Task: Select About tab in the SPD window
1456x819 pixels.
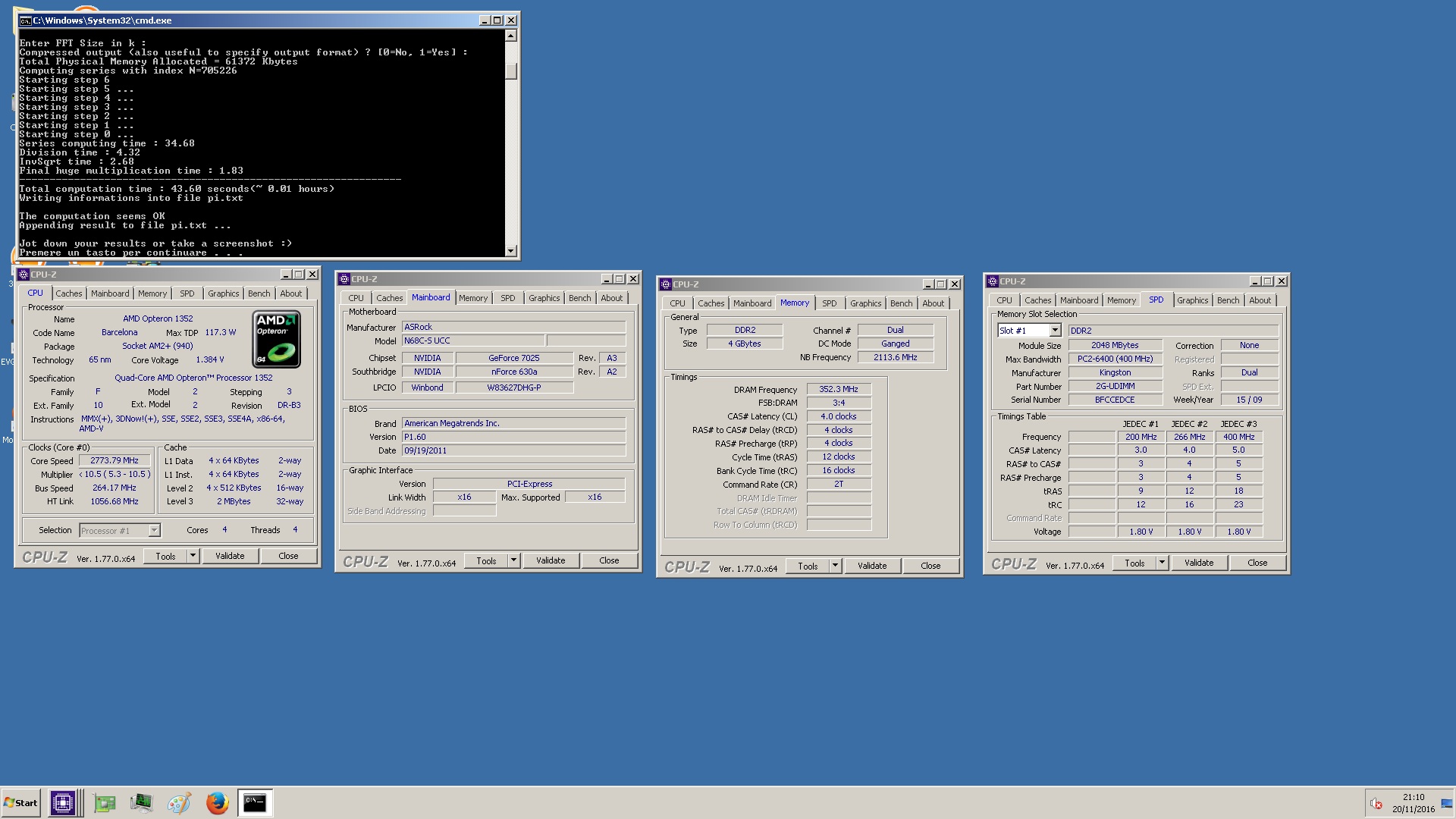Action: point(1260,300)
